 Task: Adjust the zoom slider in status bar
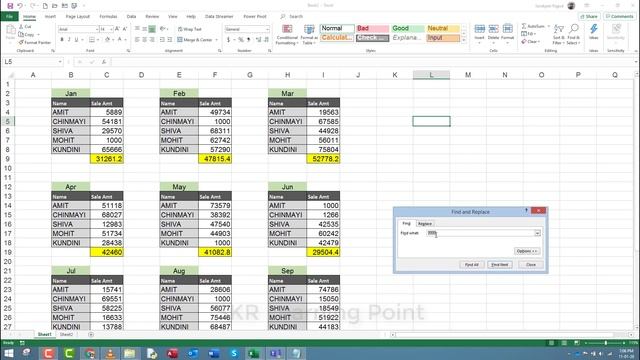(605, 343)
